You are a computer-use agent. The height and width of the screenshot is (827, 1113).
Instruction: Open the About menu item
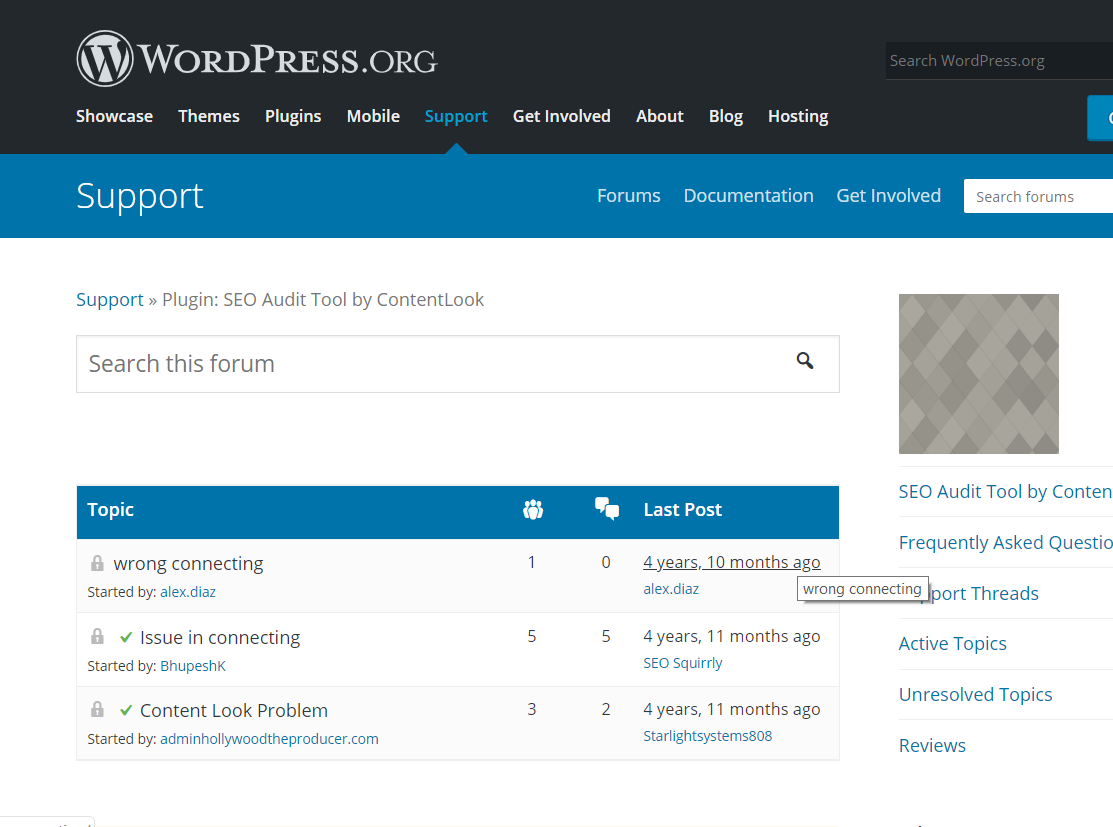(659, 116)
